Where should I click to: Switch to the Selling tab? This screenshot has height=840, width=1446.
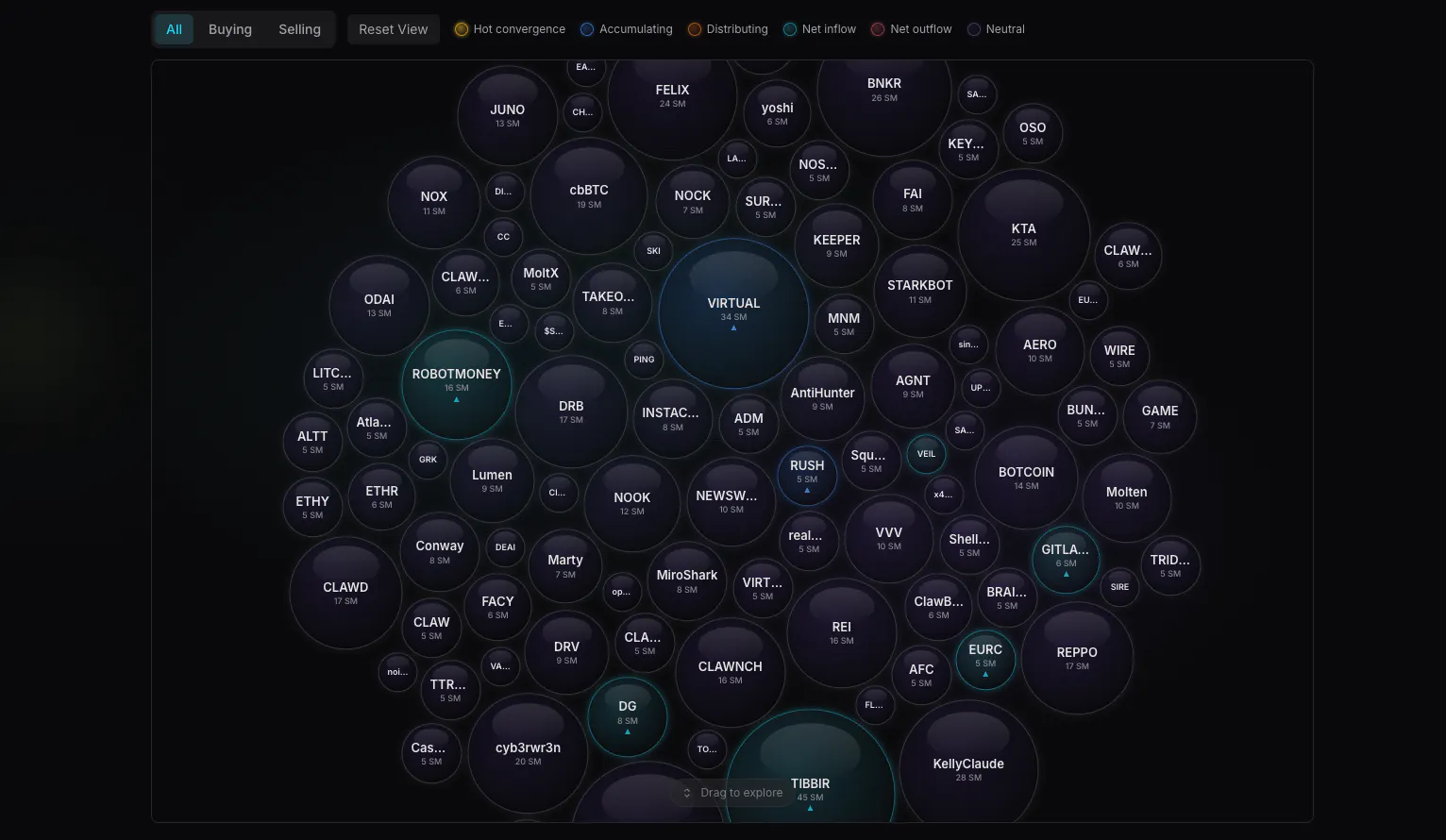pos(299,29)
